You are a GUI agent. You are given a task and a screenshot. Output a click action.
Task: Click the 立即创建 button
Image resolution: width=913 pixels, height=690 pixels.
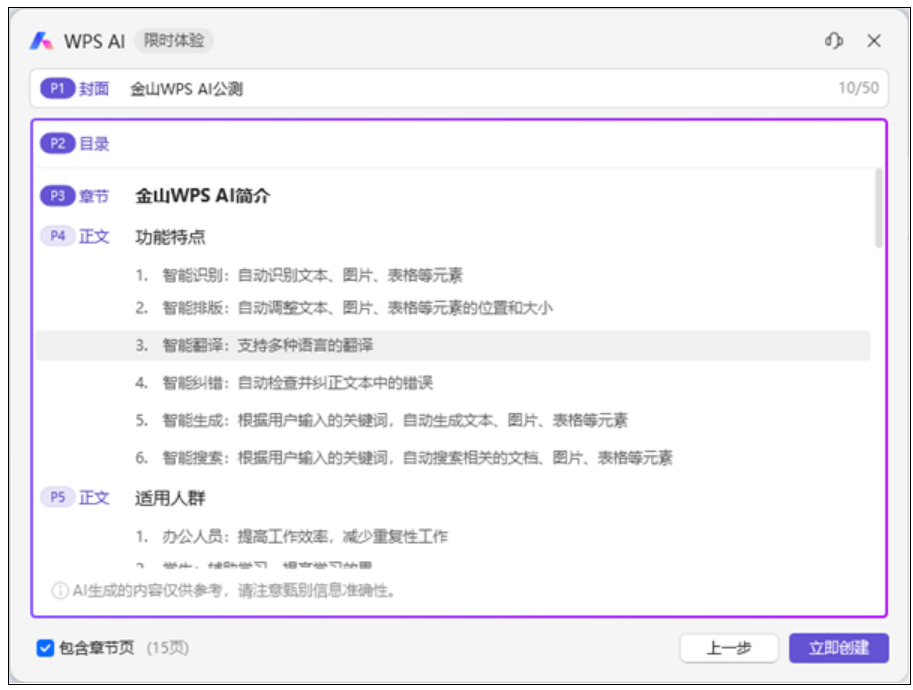tap(838, 647)
